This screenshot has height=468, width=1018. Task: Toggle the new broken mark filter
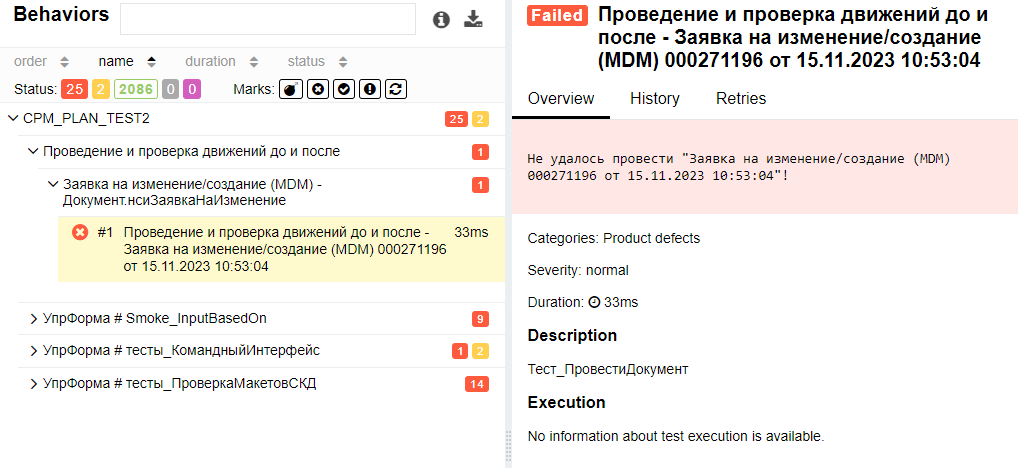[370, 89]
